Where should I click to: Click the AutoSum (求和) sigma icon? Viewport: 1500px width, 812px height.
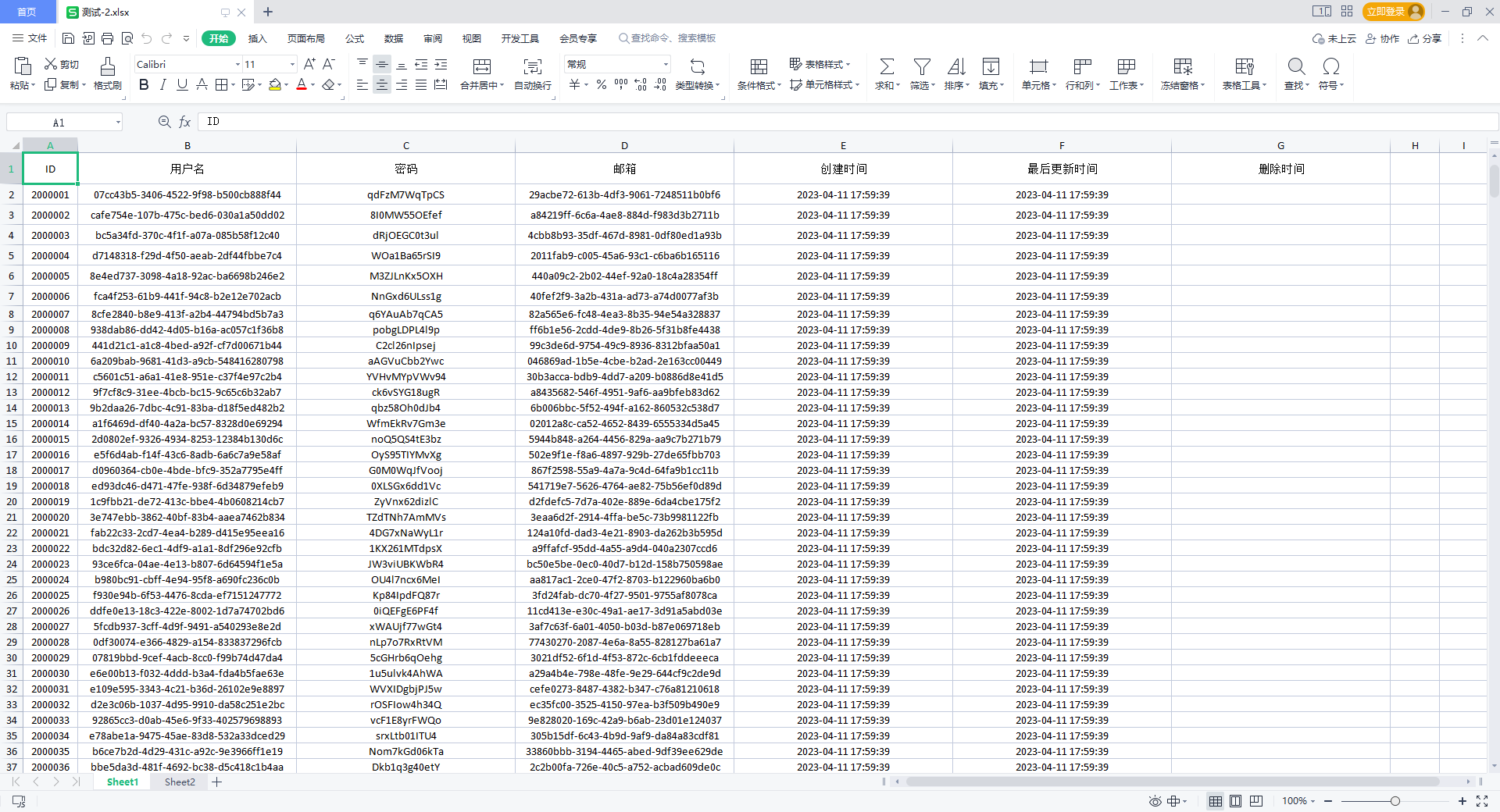887,66
